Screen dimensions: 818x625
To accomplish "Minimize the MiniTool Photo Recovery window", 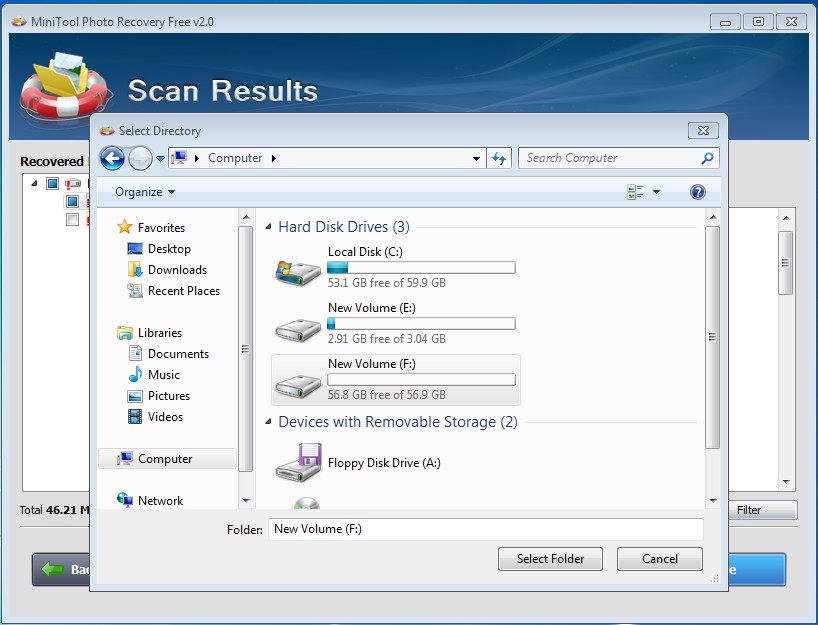I will pyautogui.click(x=725, y=22).
